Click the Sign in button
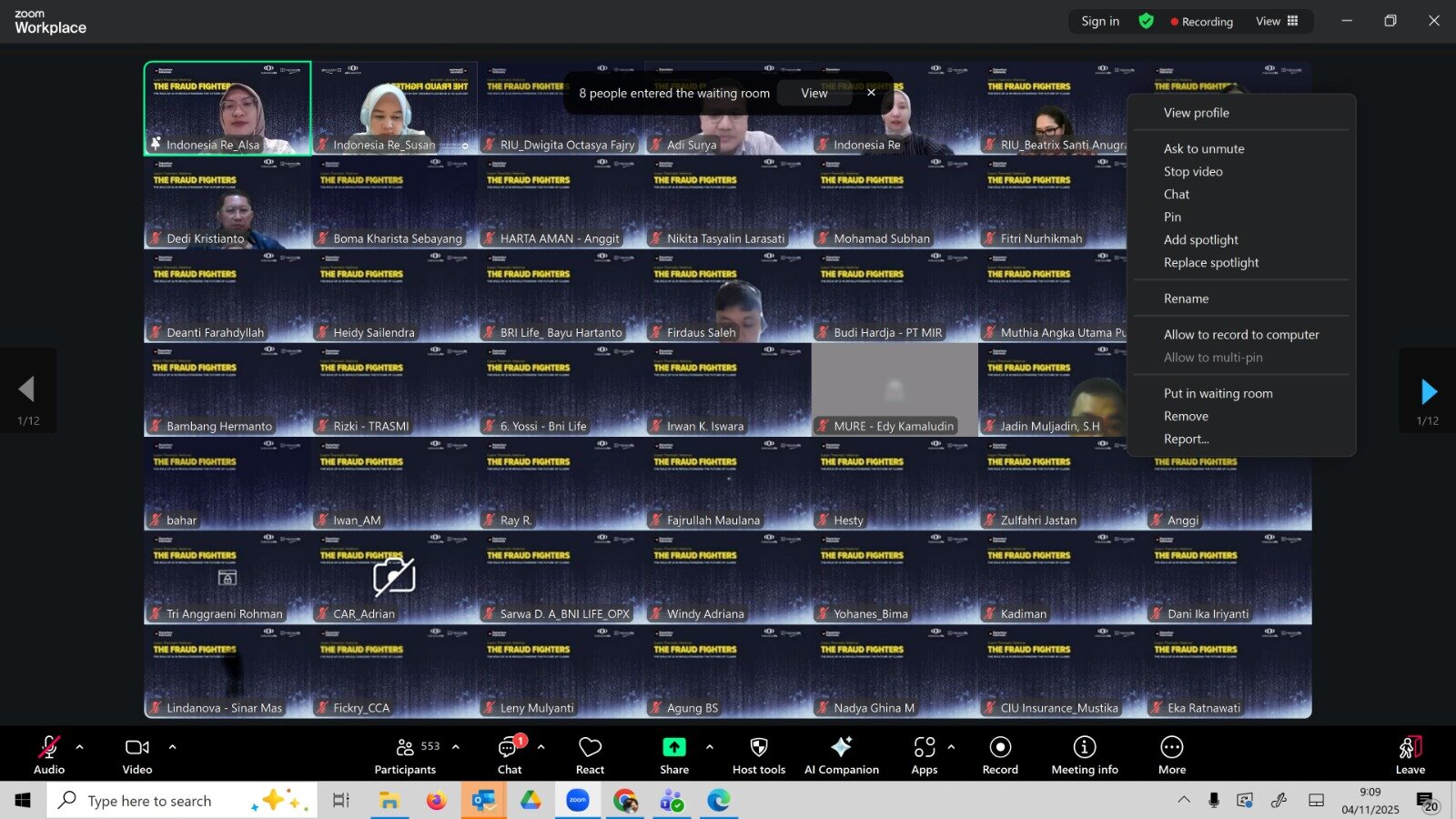 pyautogui.click(x=1100, y=21)
